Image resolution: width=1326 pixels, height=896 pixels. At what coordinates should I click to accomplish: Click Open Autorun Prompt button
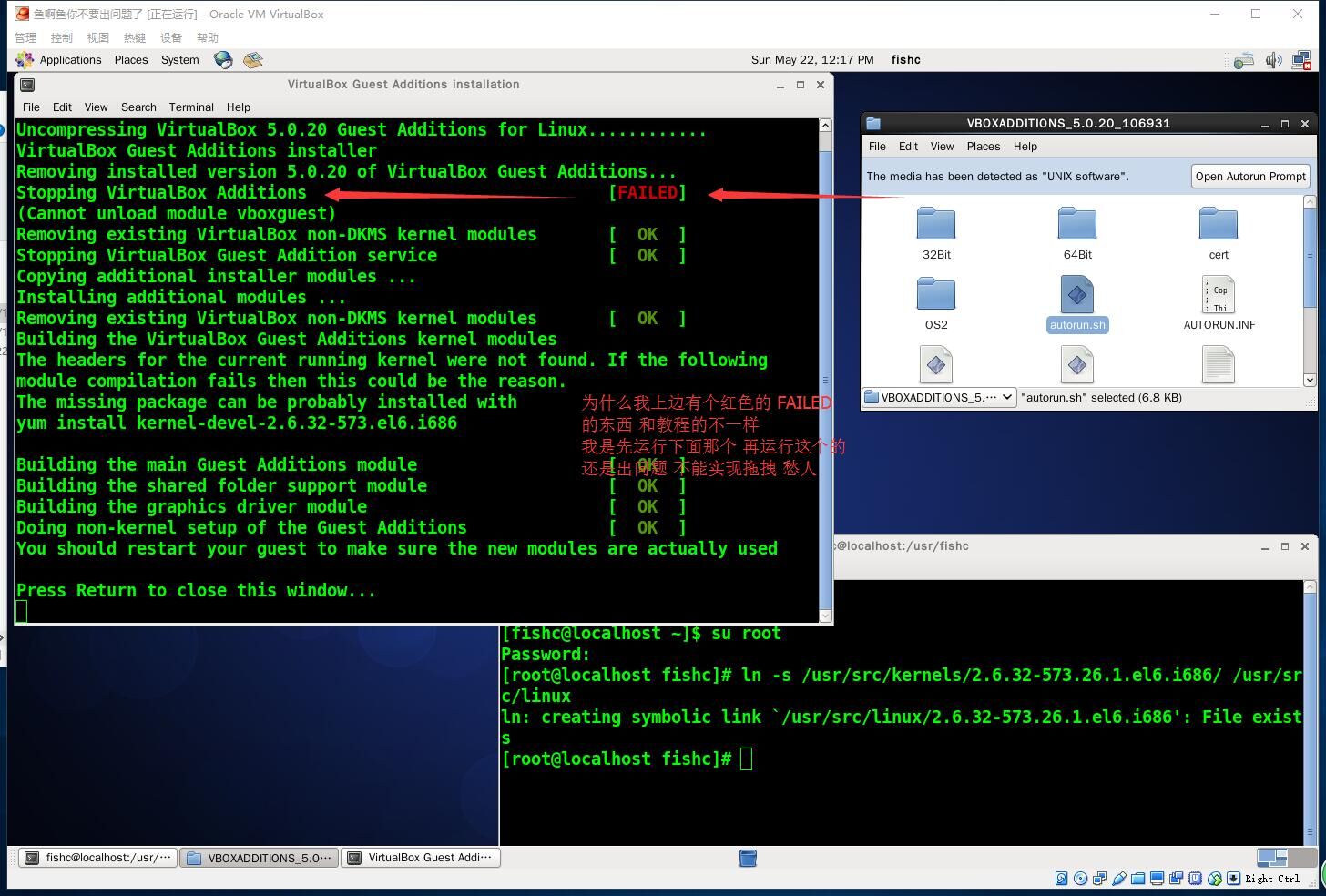pos(1250,177)
